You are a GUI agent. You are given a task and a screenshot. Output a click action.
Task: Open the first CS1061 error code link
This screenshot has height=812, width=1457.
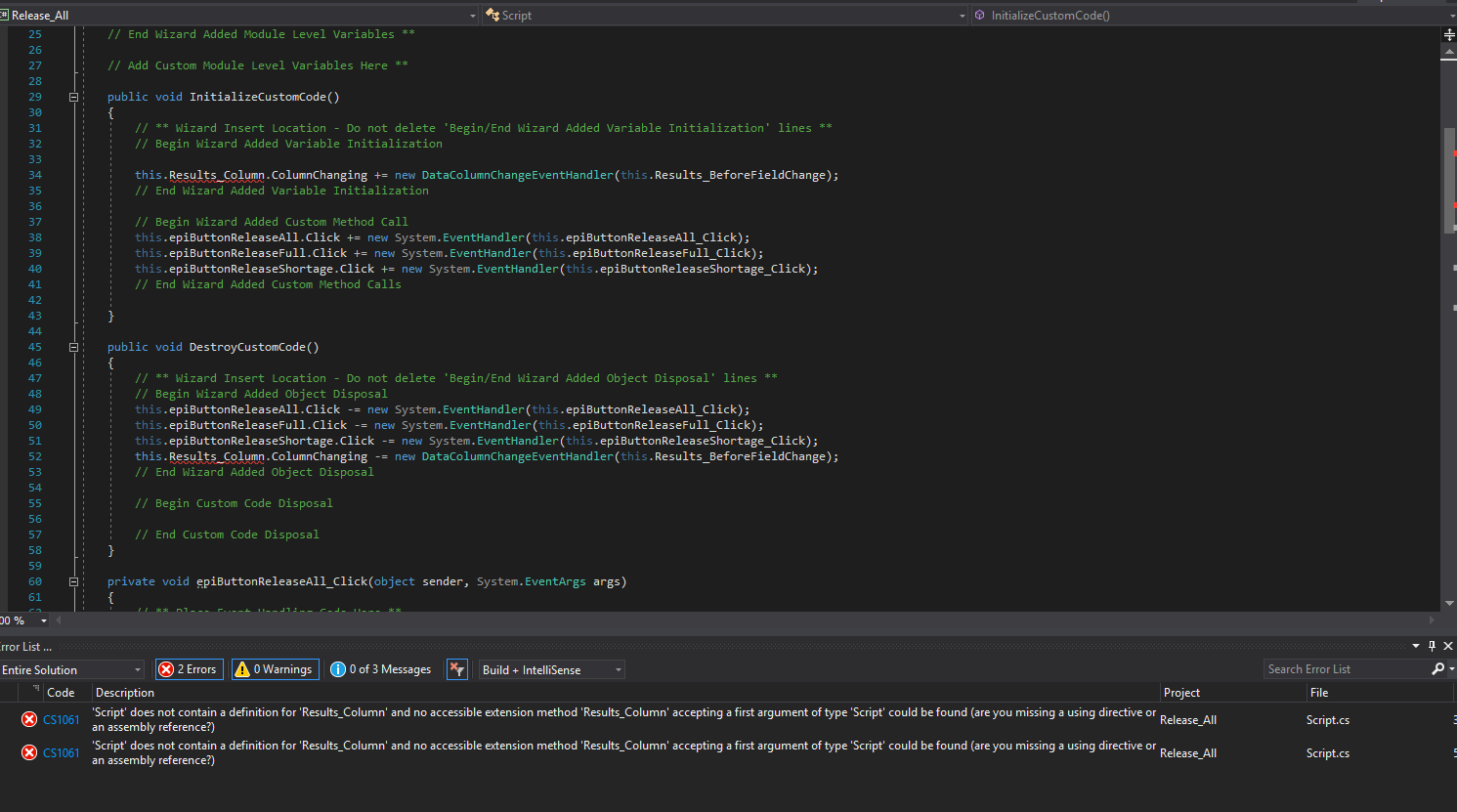61,720
